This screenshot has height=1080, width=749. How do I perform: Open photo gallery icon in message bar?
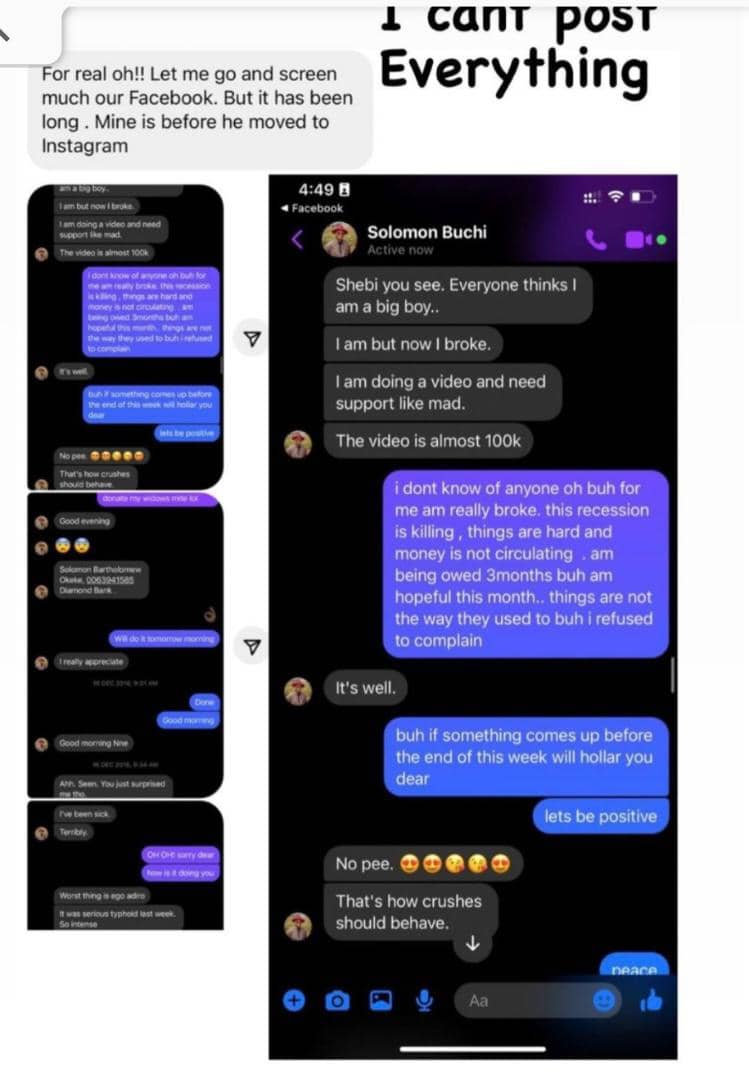tap(380, 999)
